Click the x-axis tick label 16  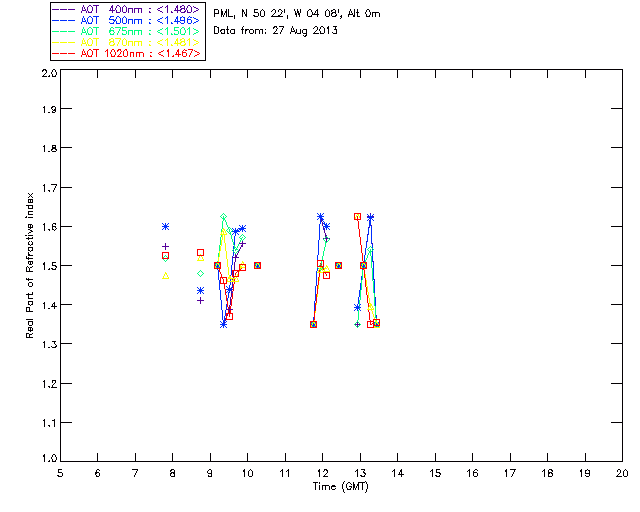[x=472, y=473]
